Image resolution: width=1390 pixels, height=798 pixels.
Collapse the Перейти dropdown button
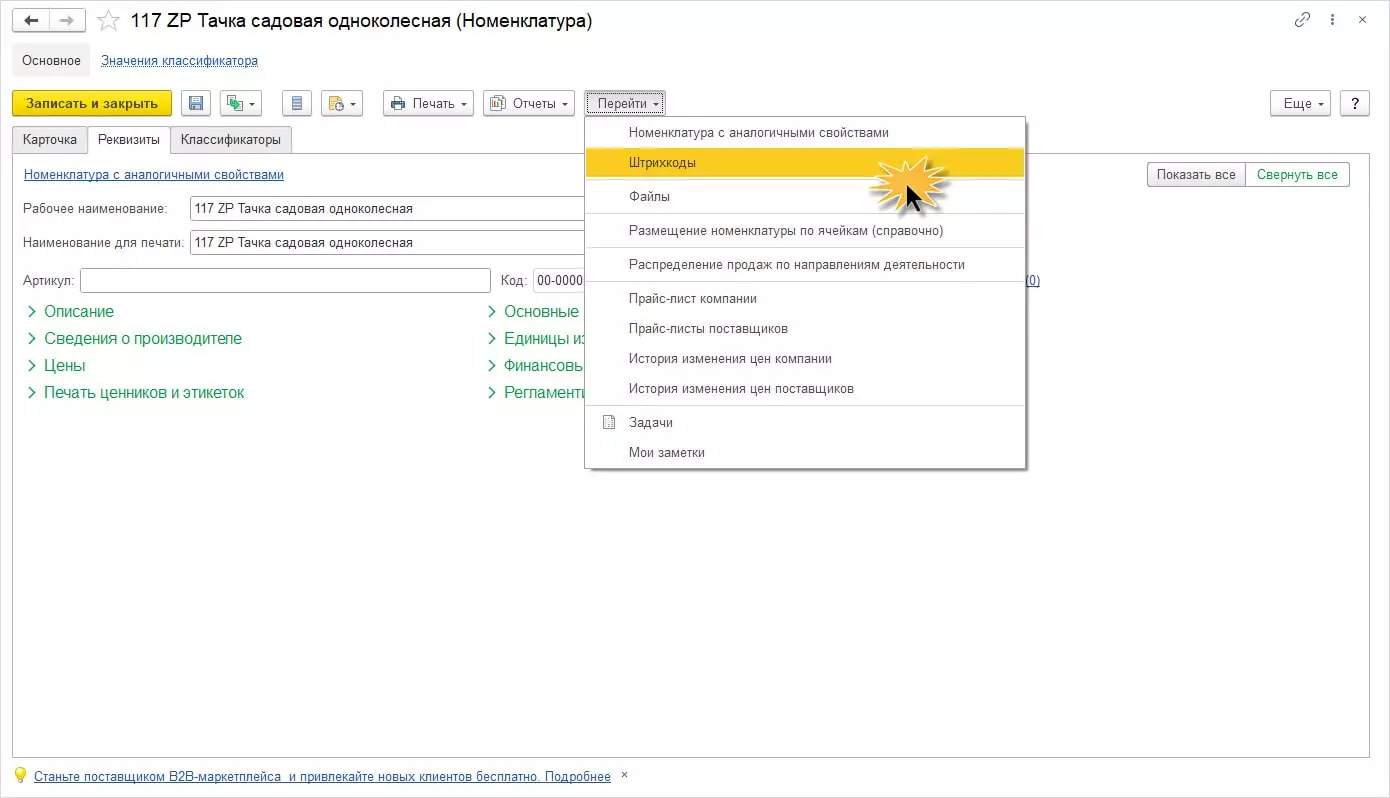click(625, 103)
